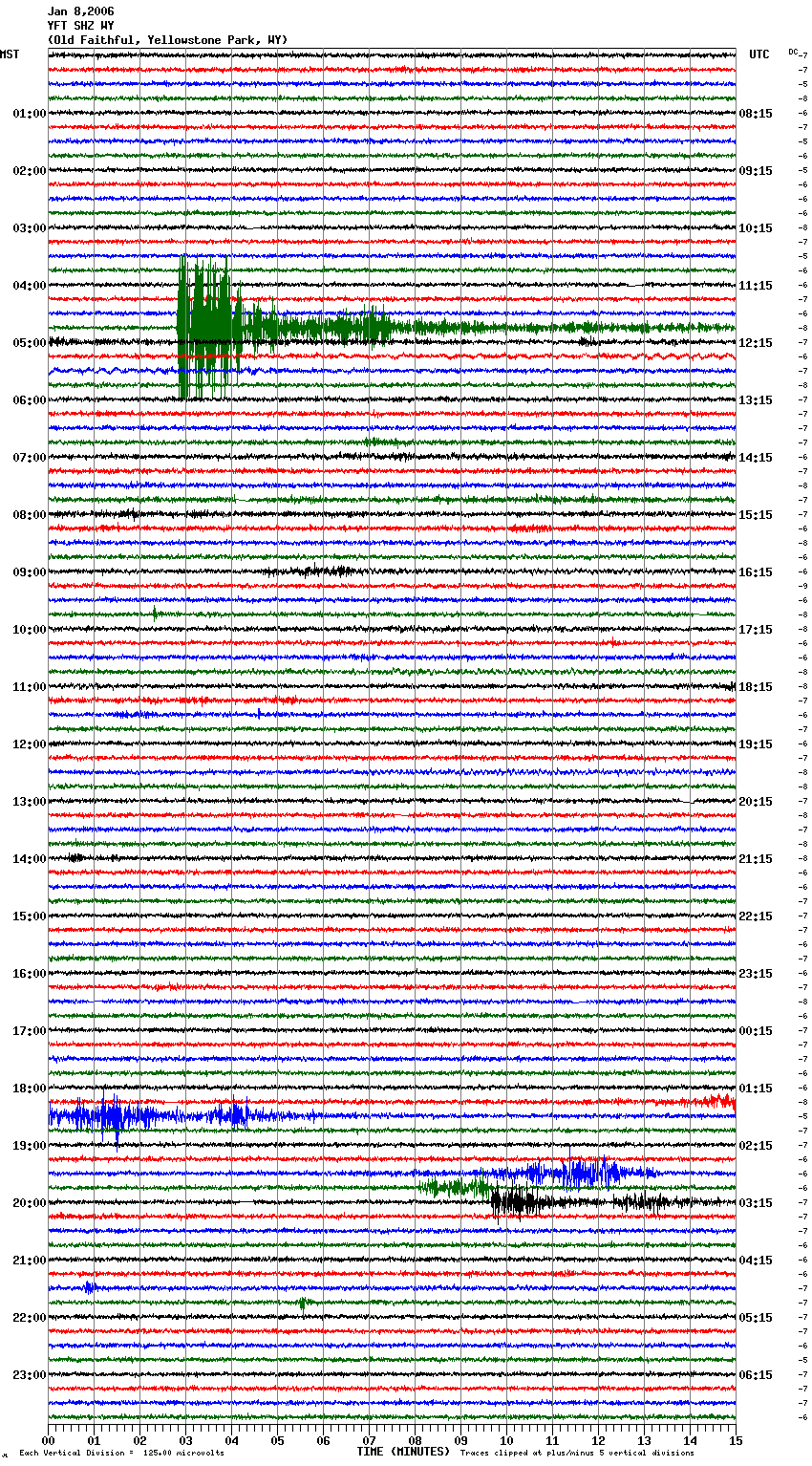The height and width of the screenshot is (1466, 812).
Task: Click the 23:15 UTC time label
Action: [x=756, y=974]
